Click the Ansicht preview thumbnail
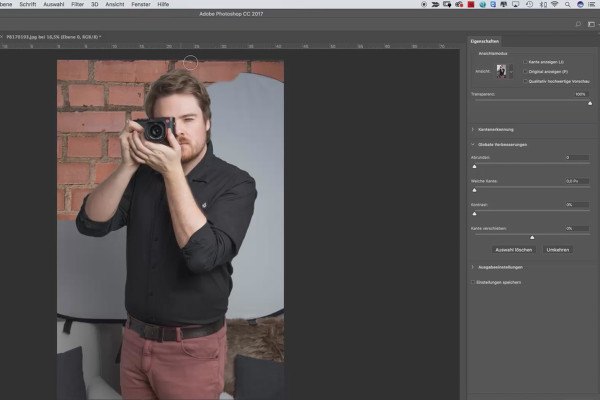 [x=501, y=71]
